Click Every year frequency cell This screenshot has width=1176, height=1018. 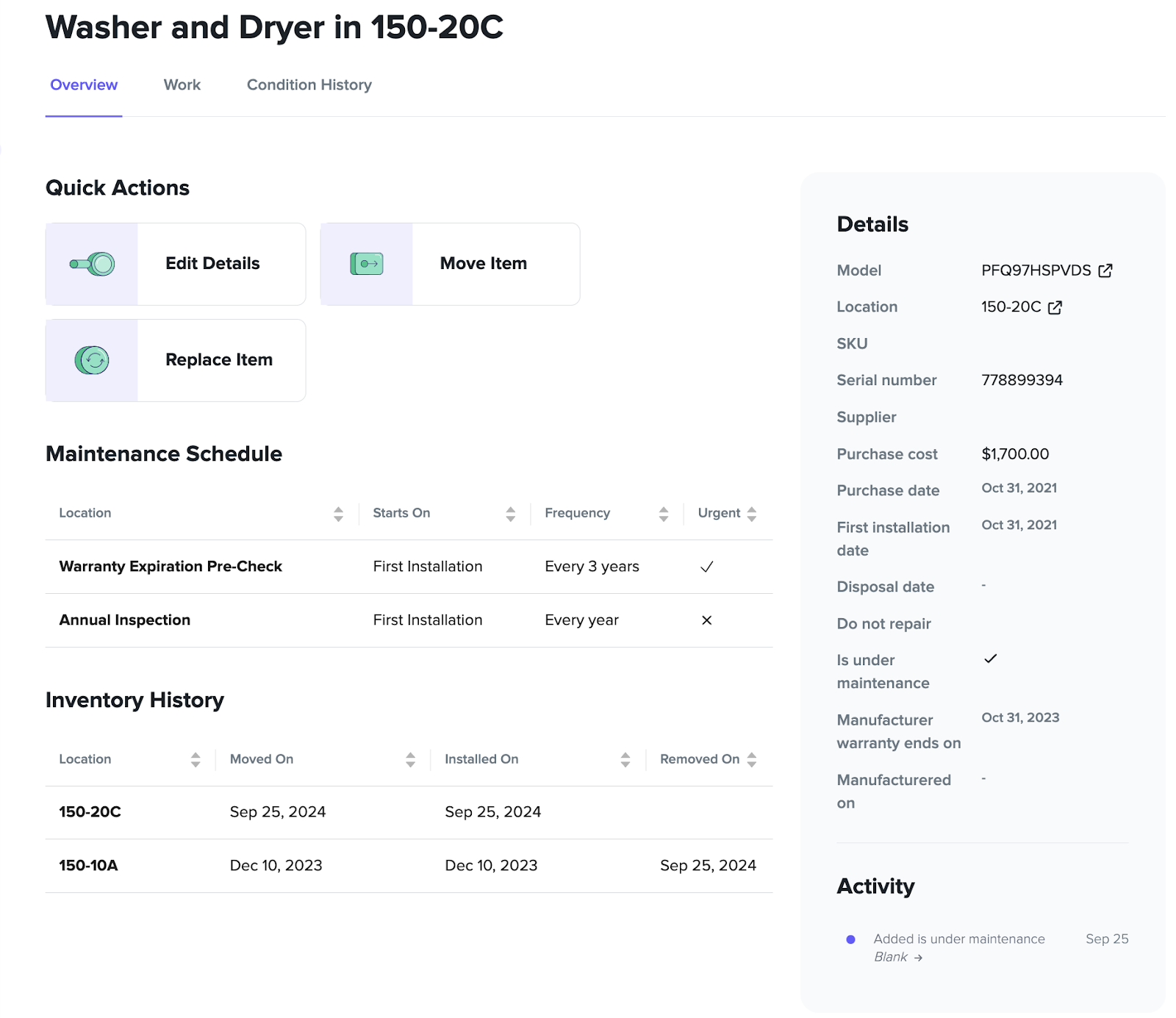click(581, 620)
